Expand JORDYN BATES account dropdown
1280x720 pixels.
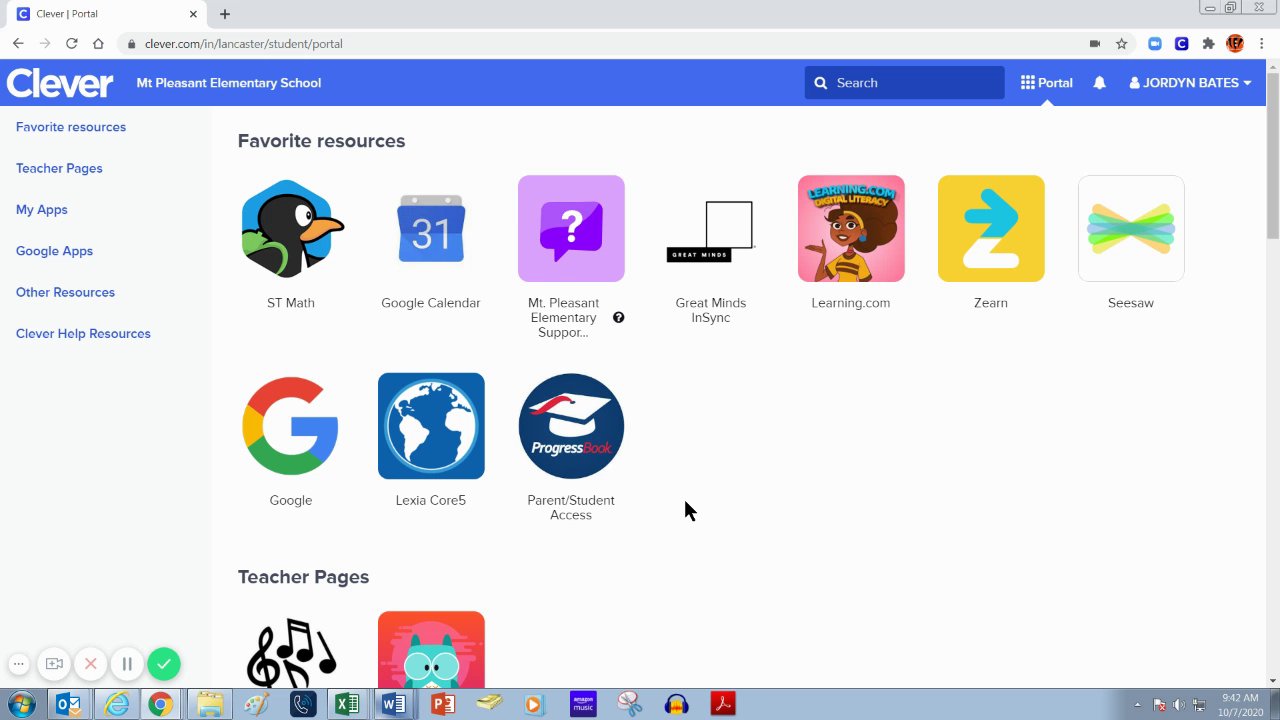(x=1190, y=83)
